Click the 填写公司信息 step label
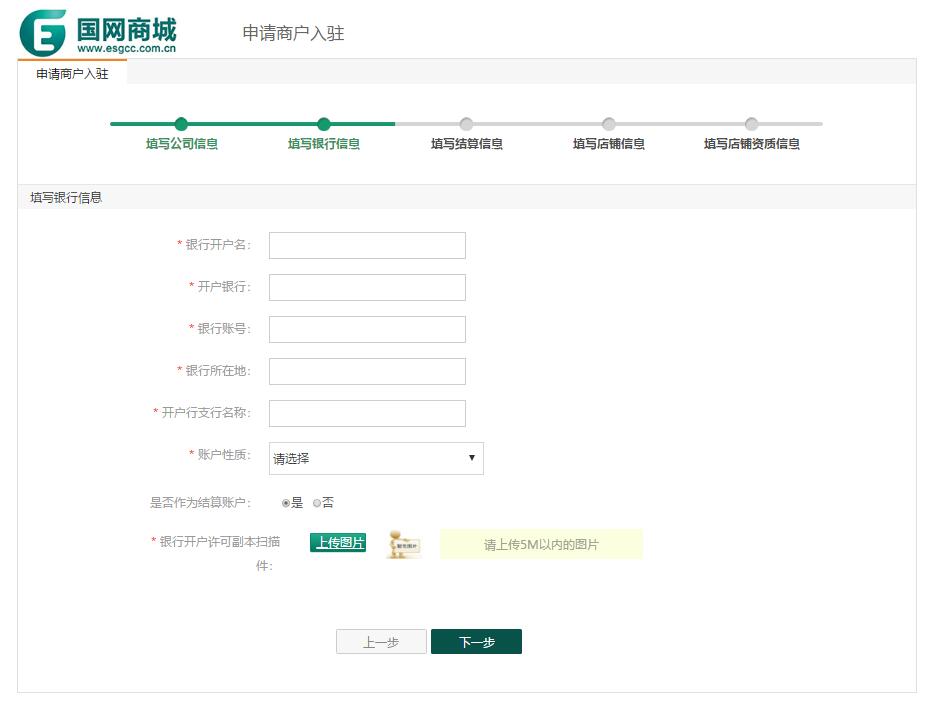This screenshot has height=702, width=935. [182, 144]
